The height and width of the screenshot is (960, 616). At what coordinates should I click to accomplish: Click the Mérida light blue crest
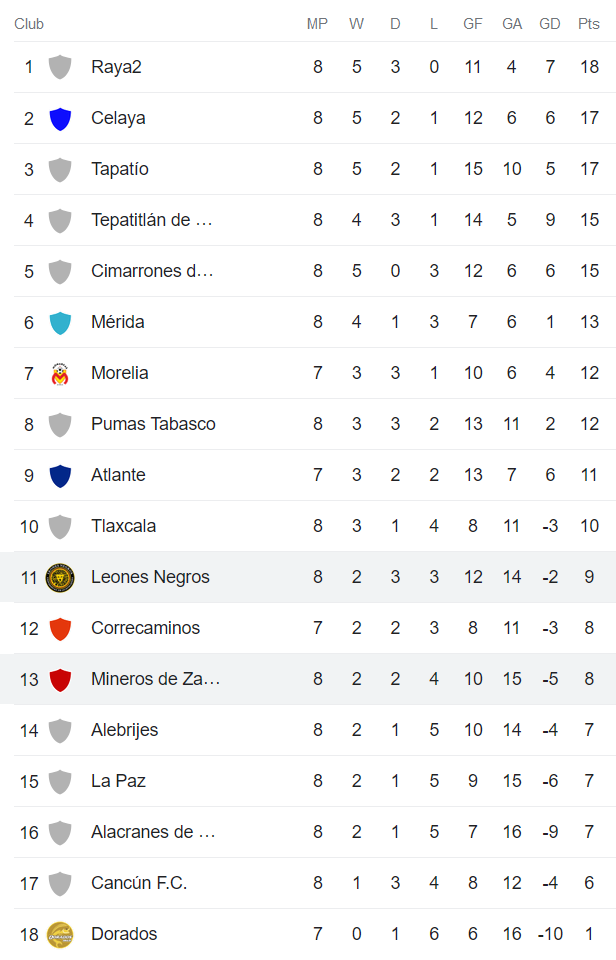[60, 322]
